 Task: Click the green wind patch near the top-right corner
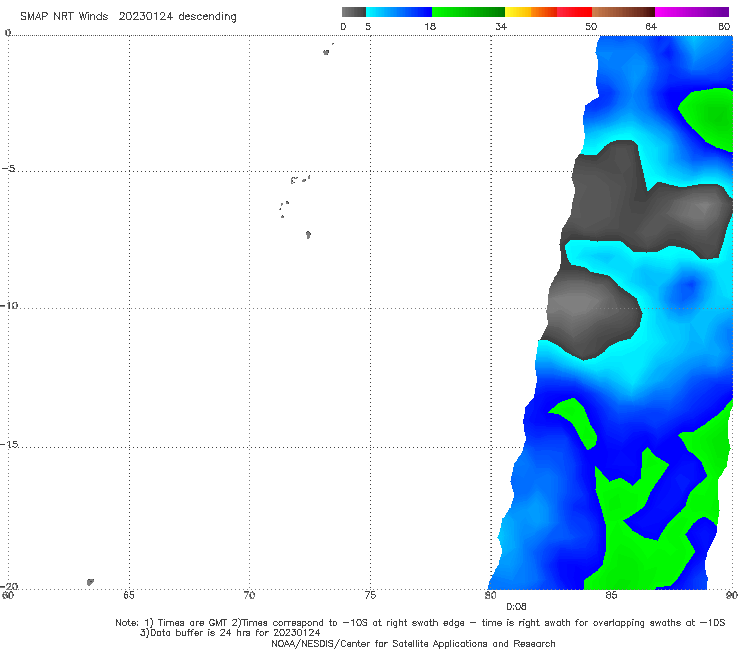708,118
